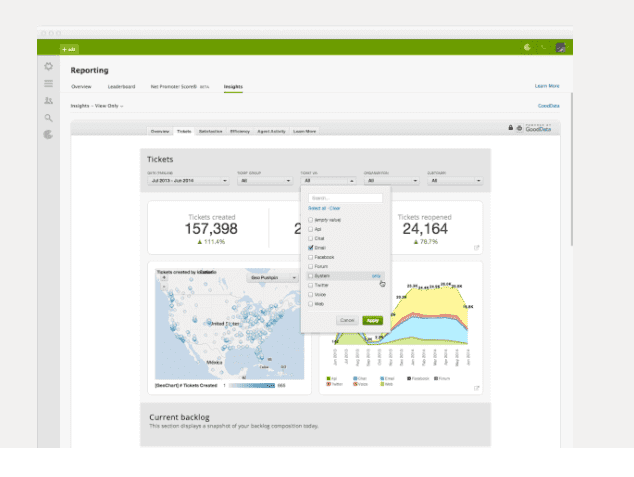
Task: Open the Geo Pushpin dropdown
Action: (271, 277)
